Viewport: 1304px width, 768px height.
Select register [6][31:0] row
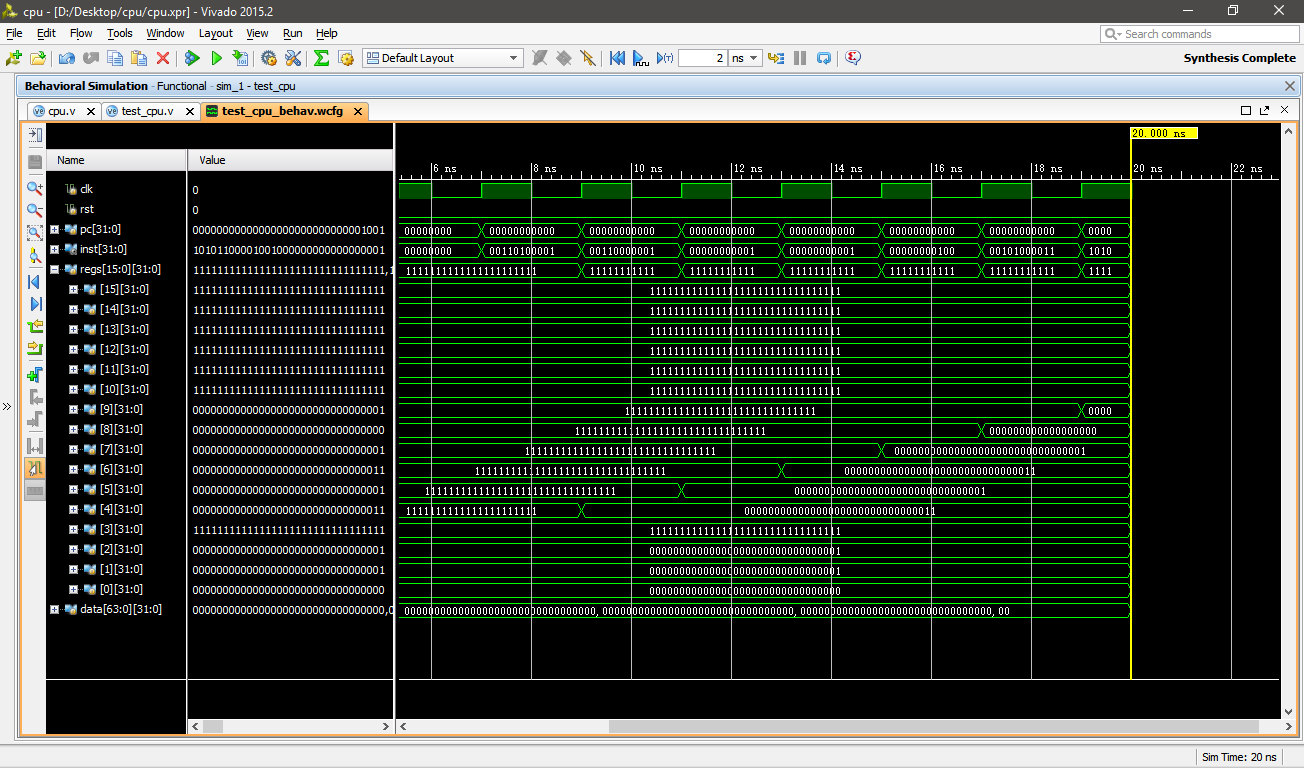point(116,469)
